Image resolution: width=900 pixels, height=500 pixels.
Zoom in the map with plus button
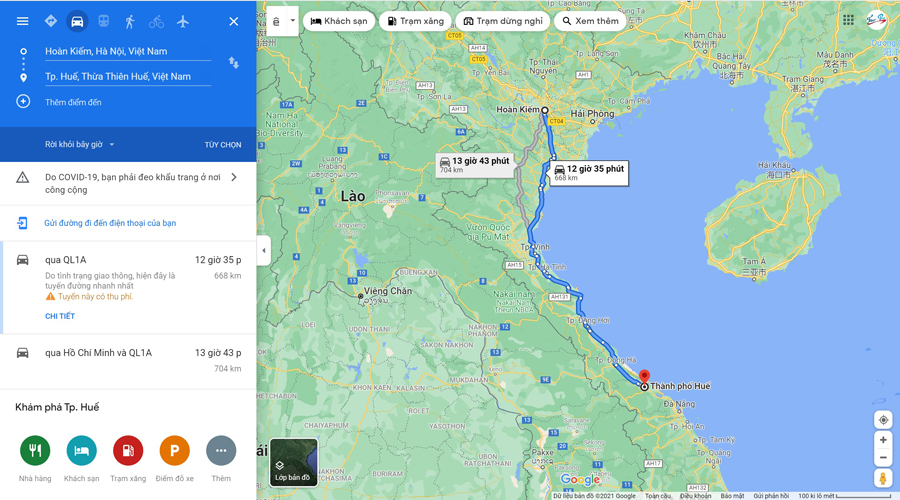[883, 440]
